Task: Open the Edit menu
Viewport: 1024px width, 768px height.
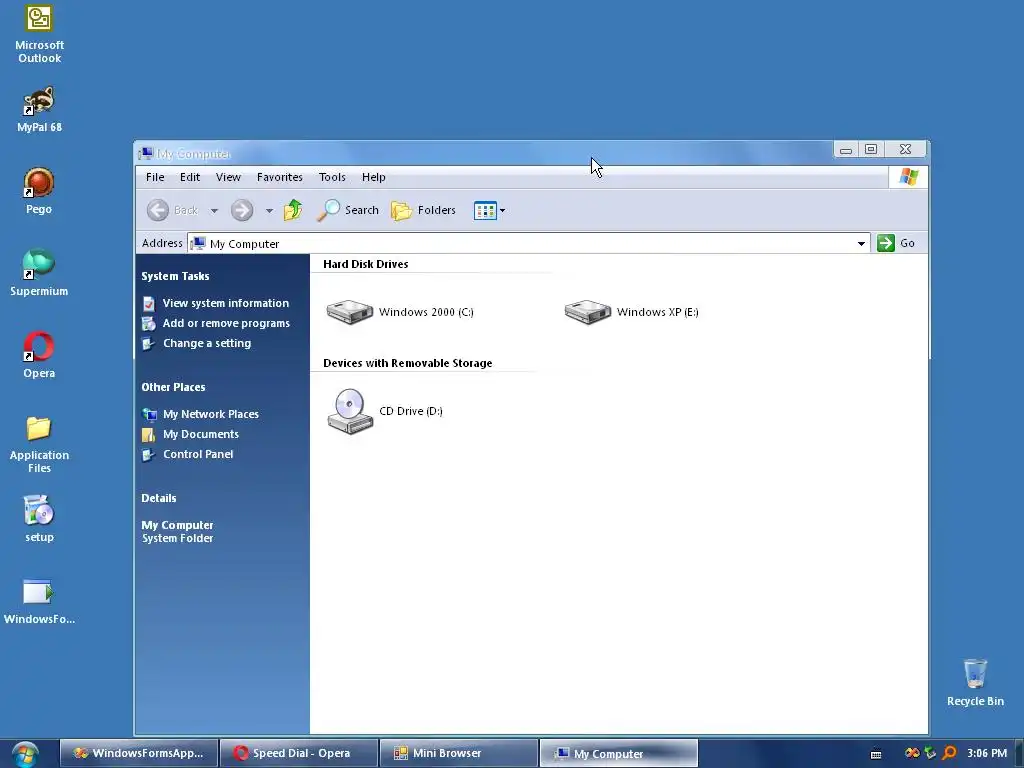Action: click(190, 177)
